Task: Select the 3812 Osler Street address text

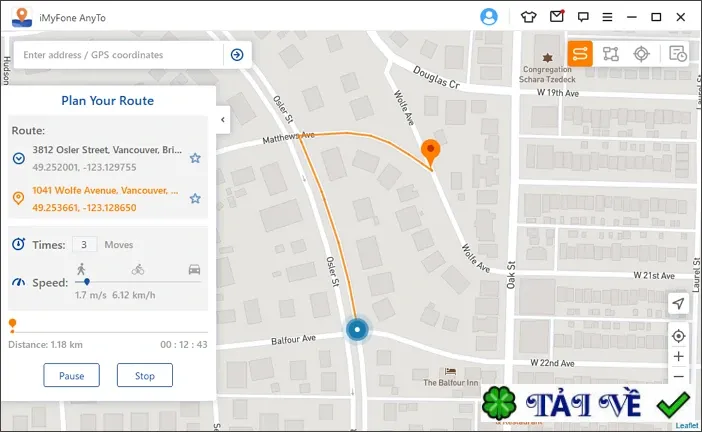Action: coord(107,150)
